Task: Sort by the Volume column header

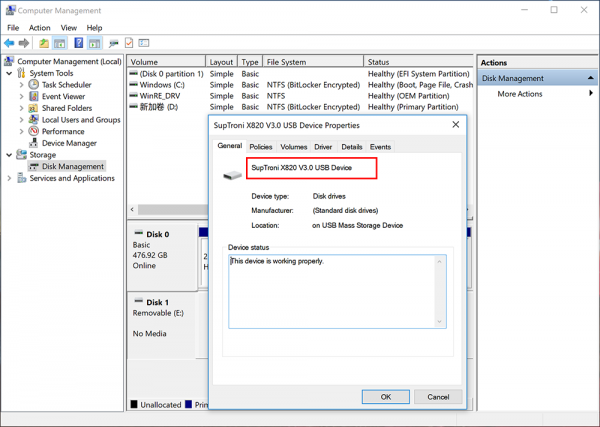Action: click(x=167, y=62)
